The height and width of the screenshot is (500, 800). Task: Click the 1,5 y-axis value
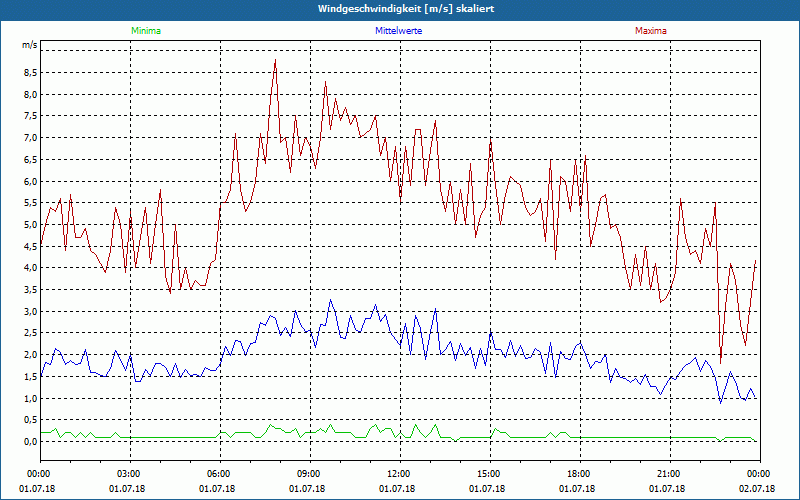31,377
